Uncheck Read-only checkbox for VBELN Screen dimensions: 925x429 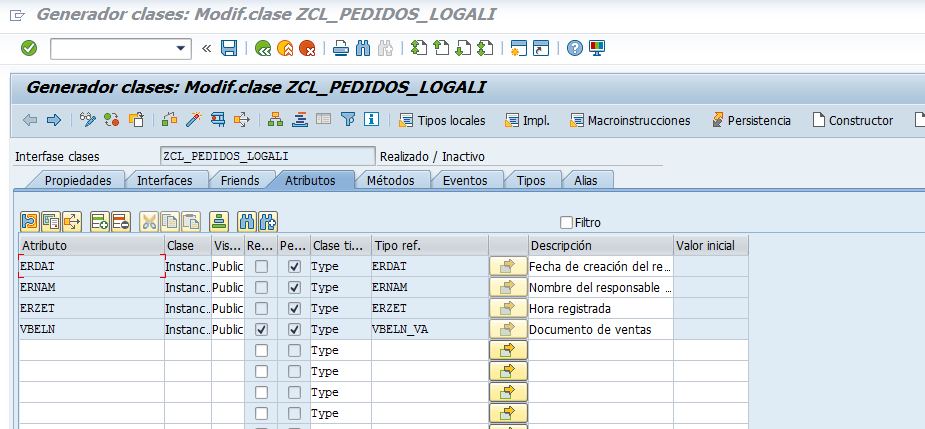(261, 330)
